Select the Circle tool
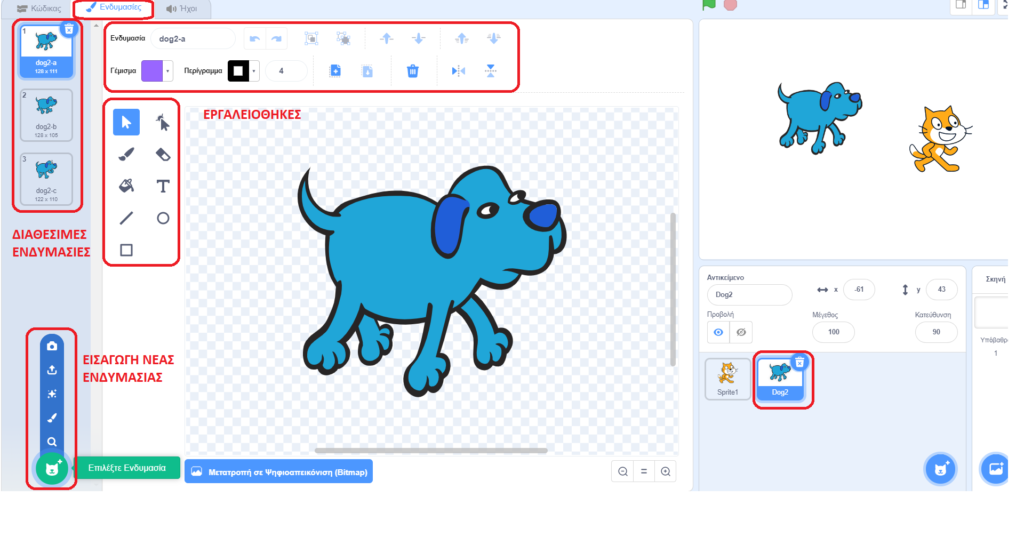This screenshot has width=1024, height=545. (x=163, y=218)
